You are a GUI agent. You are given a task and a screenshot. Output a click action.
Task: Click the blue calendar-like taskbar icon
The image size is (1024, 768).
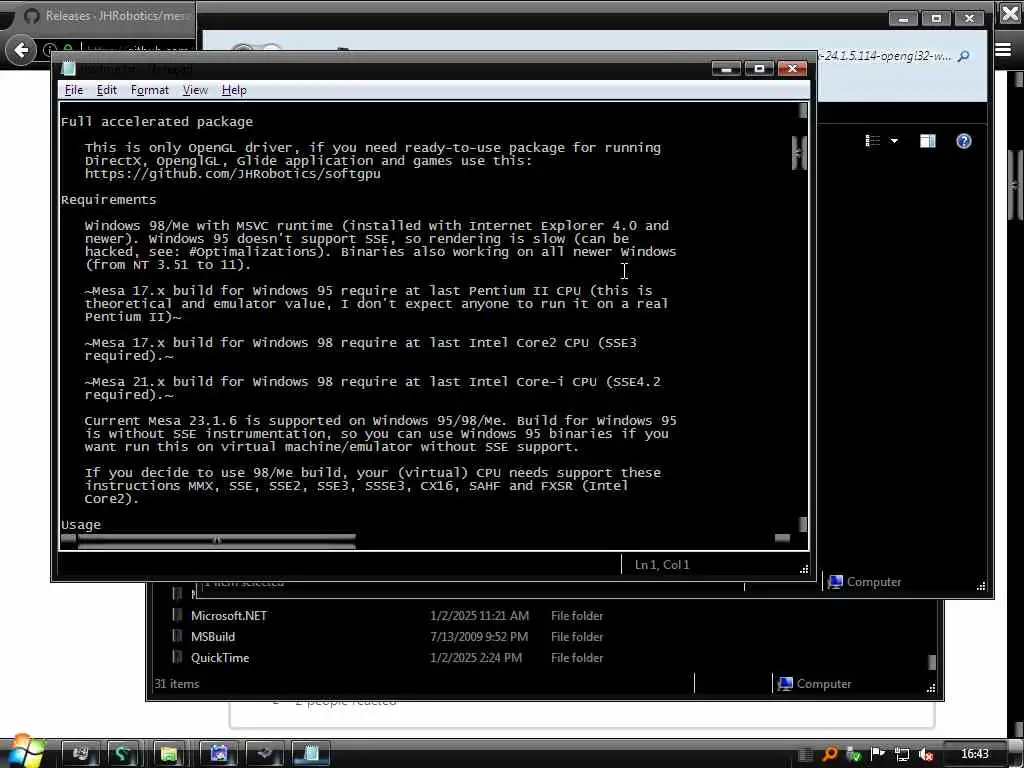[217, 754]
